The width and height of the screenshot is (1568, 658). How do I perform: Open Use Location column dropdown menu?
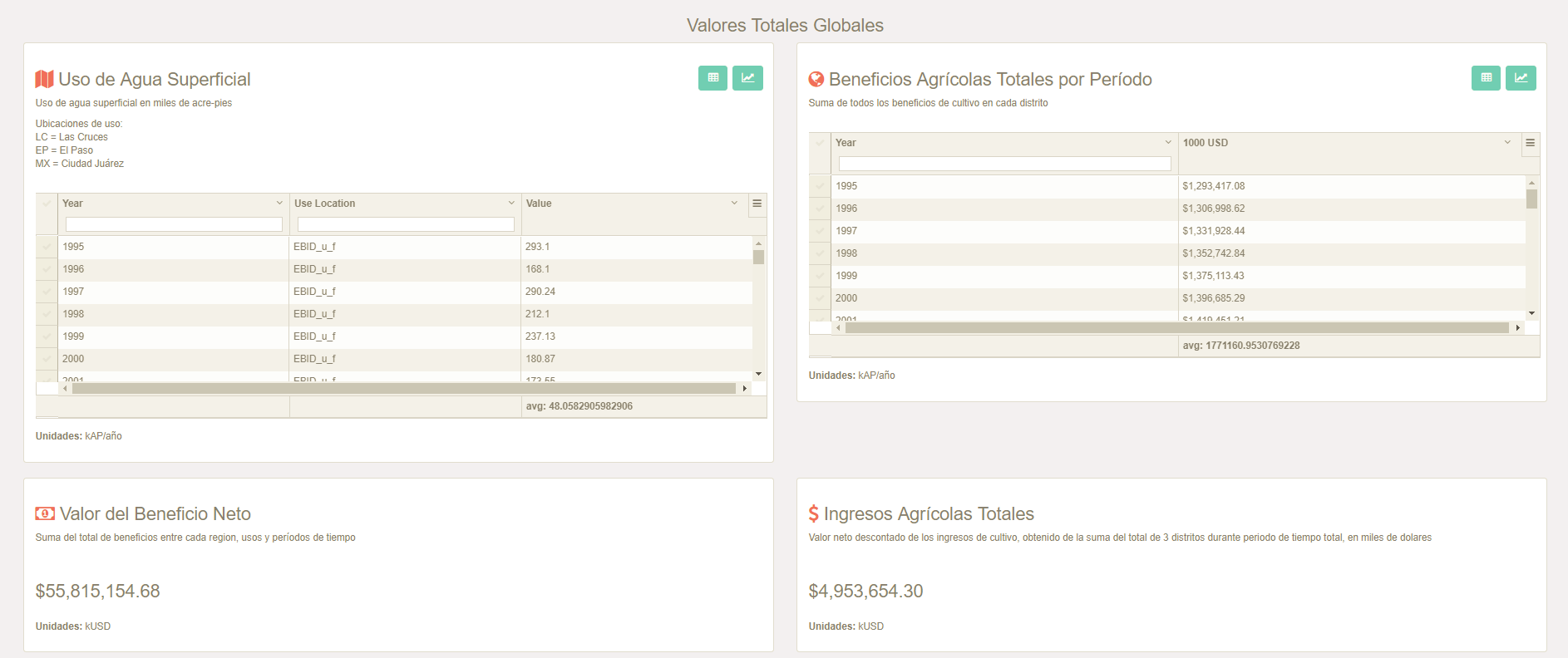coord(511,204)
